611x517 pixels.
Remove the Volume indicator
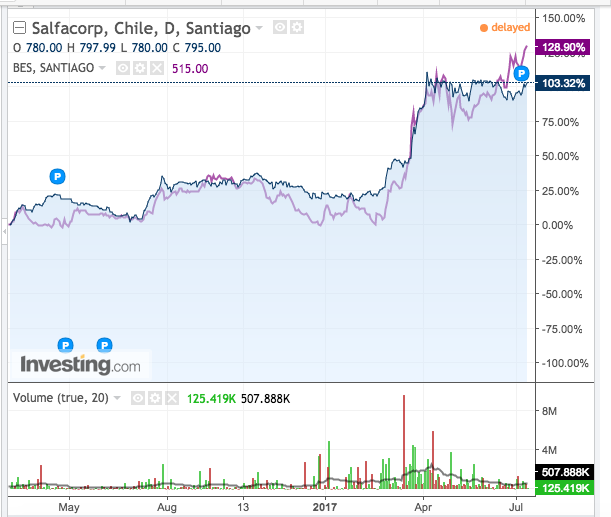pyautogui.click(x=172, y=398)
